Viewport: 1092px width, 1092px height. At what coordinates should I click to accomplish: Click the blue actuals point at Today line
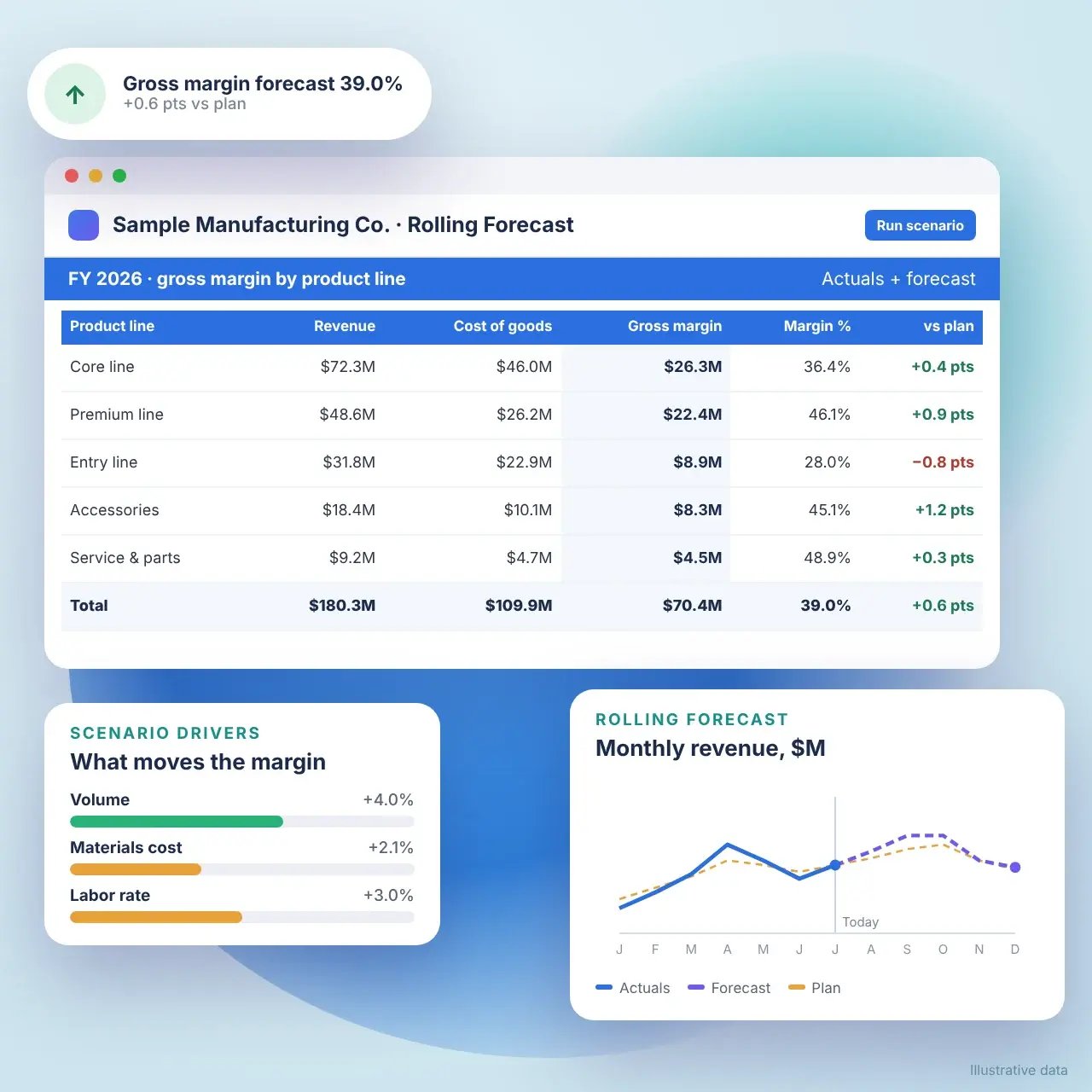[835, 865]
